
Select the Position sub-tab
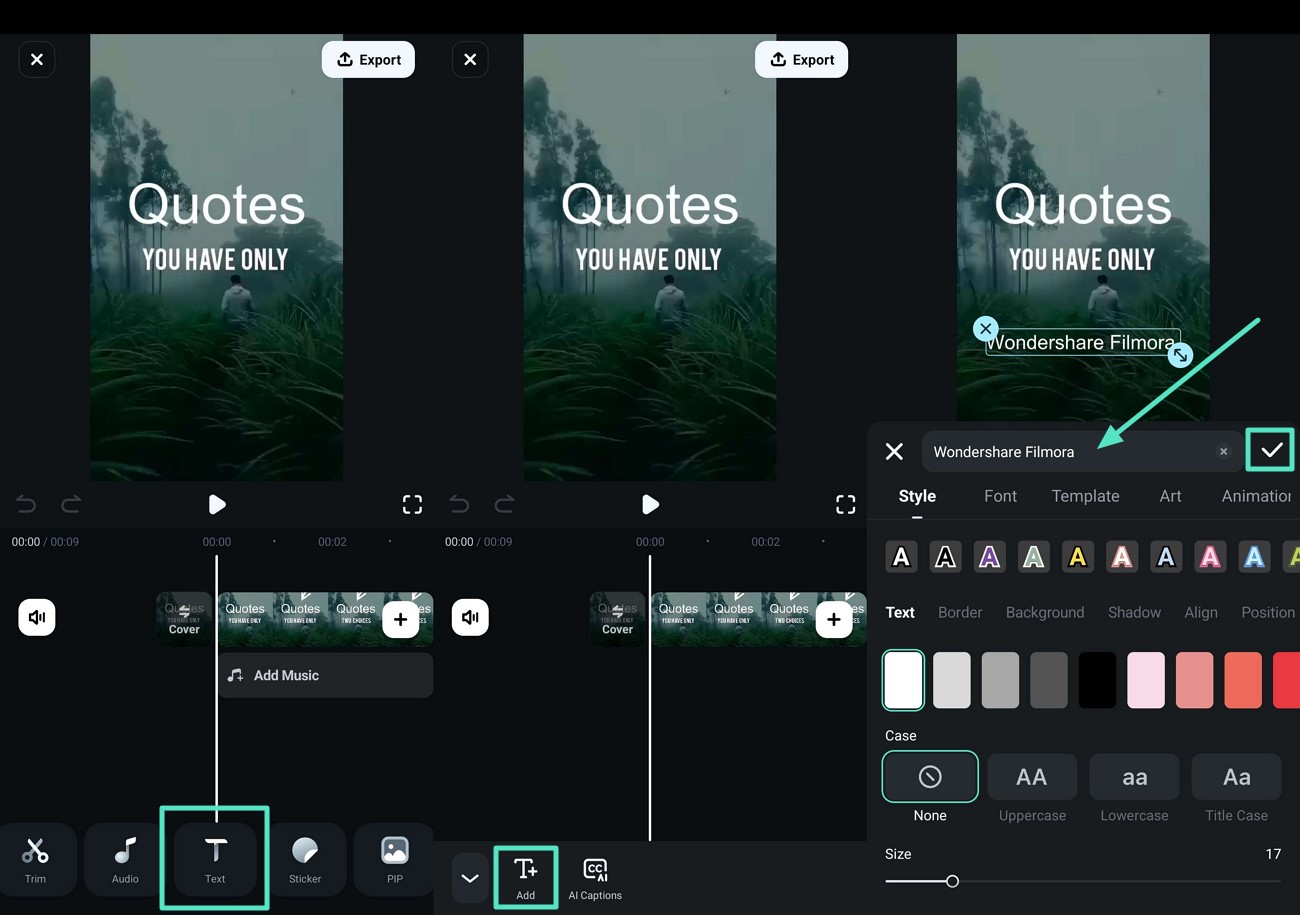point(1268,612)
